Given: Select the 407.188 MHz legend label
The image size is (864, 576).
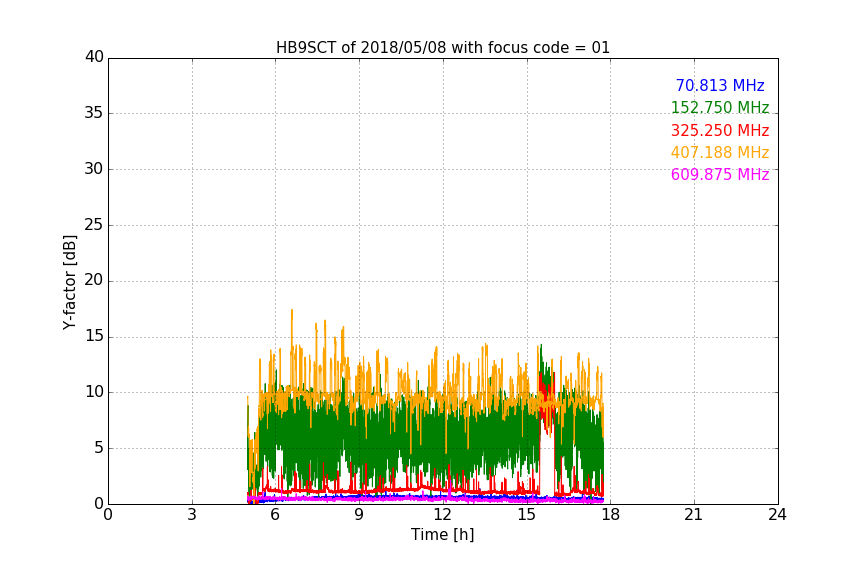Looking at the screenshot, I should pos(720,153).
